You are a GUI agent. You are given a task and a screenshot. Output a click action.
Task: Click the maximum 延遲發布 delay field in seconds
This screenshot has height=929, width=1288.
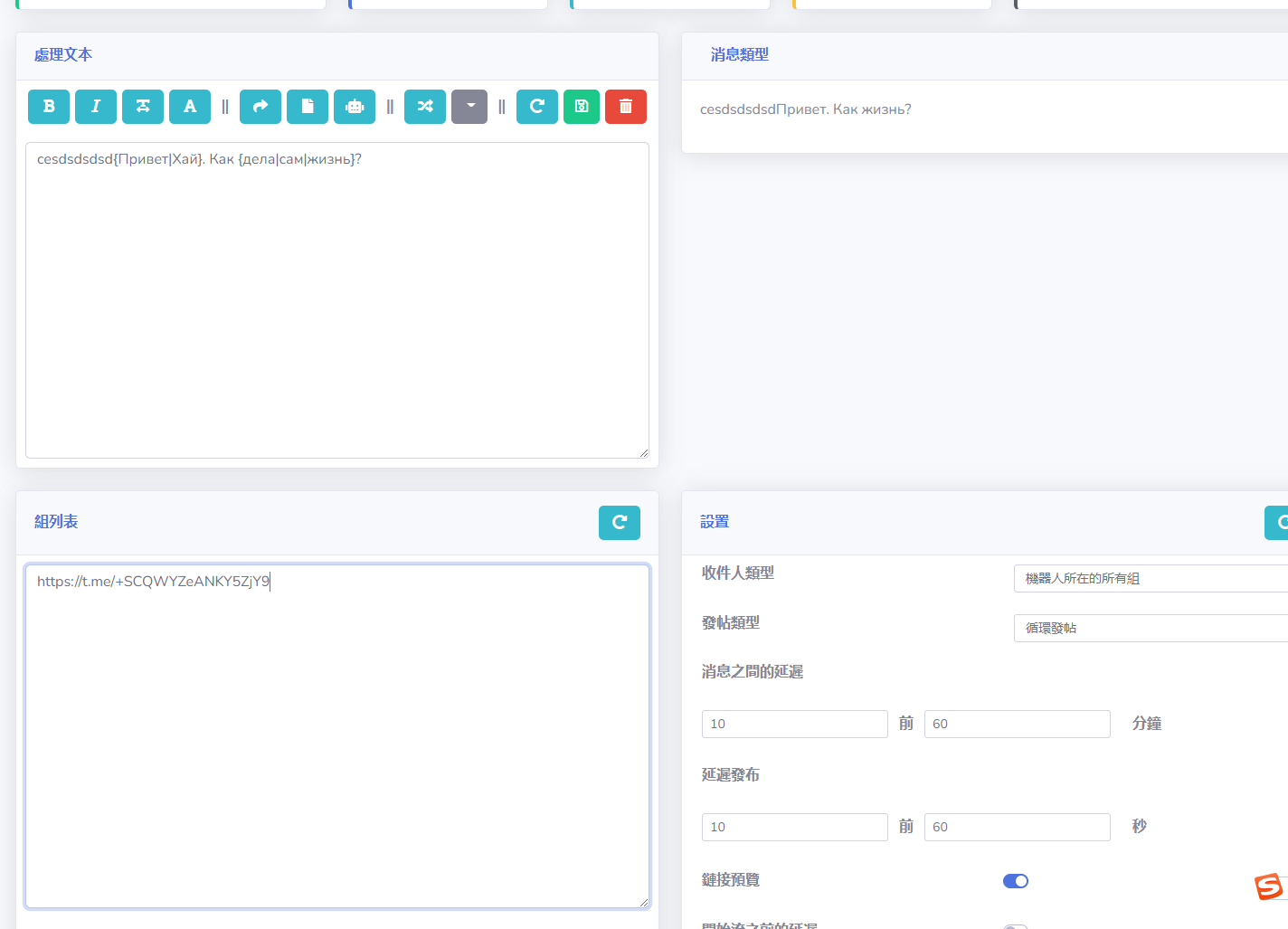click(1017, 827)
